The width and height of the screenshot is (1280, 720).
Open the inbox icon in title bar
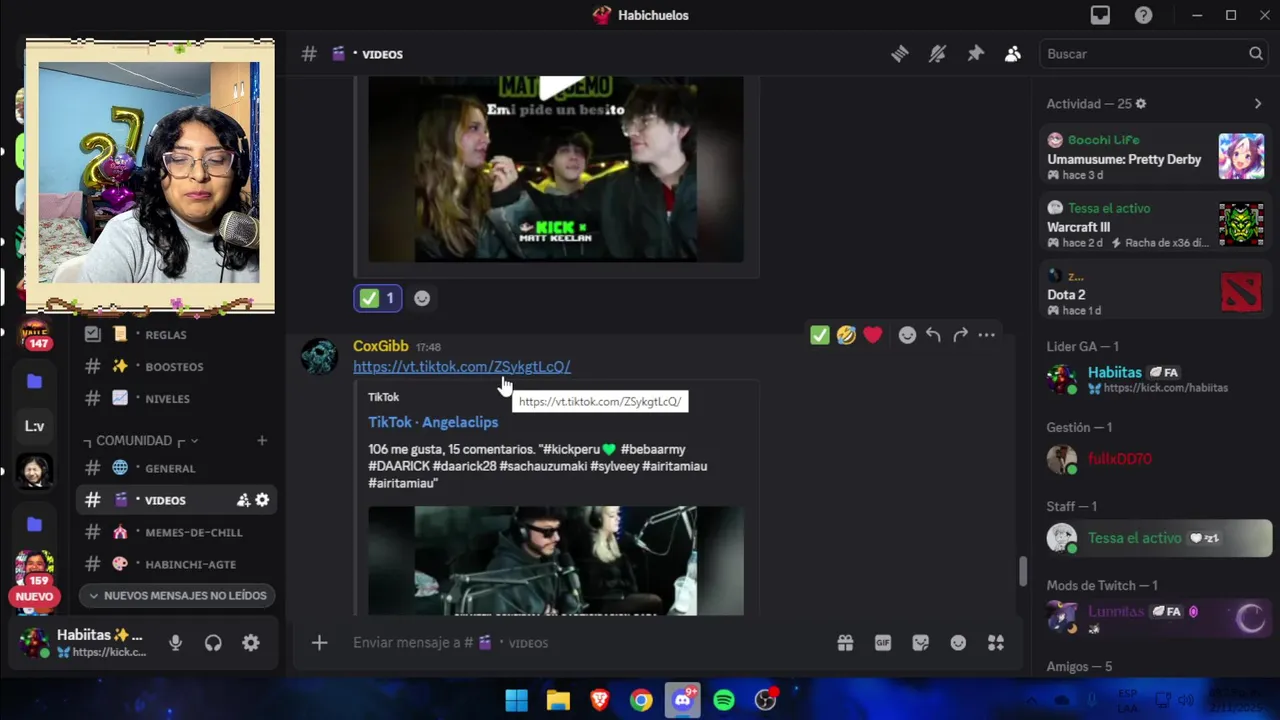(1100, 15)
